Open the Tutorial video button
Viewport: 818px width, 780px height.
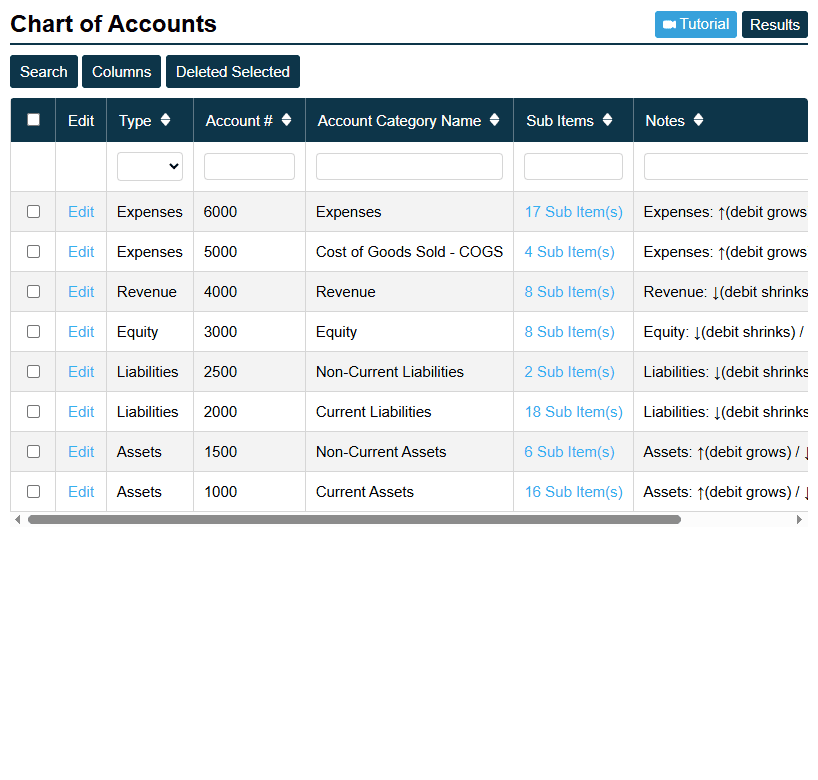(695, 25)
